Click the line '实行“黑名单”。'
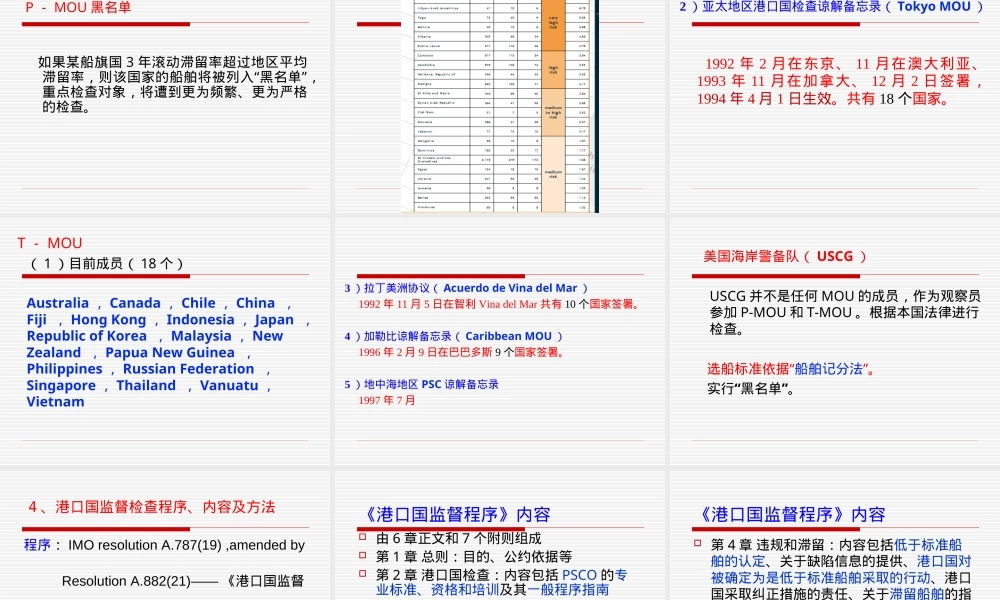Image resolution: width=1000 pixels, height=600 pixels. point(751,388)
